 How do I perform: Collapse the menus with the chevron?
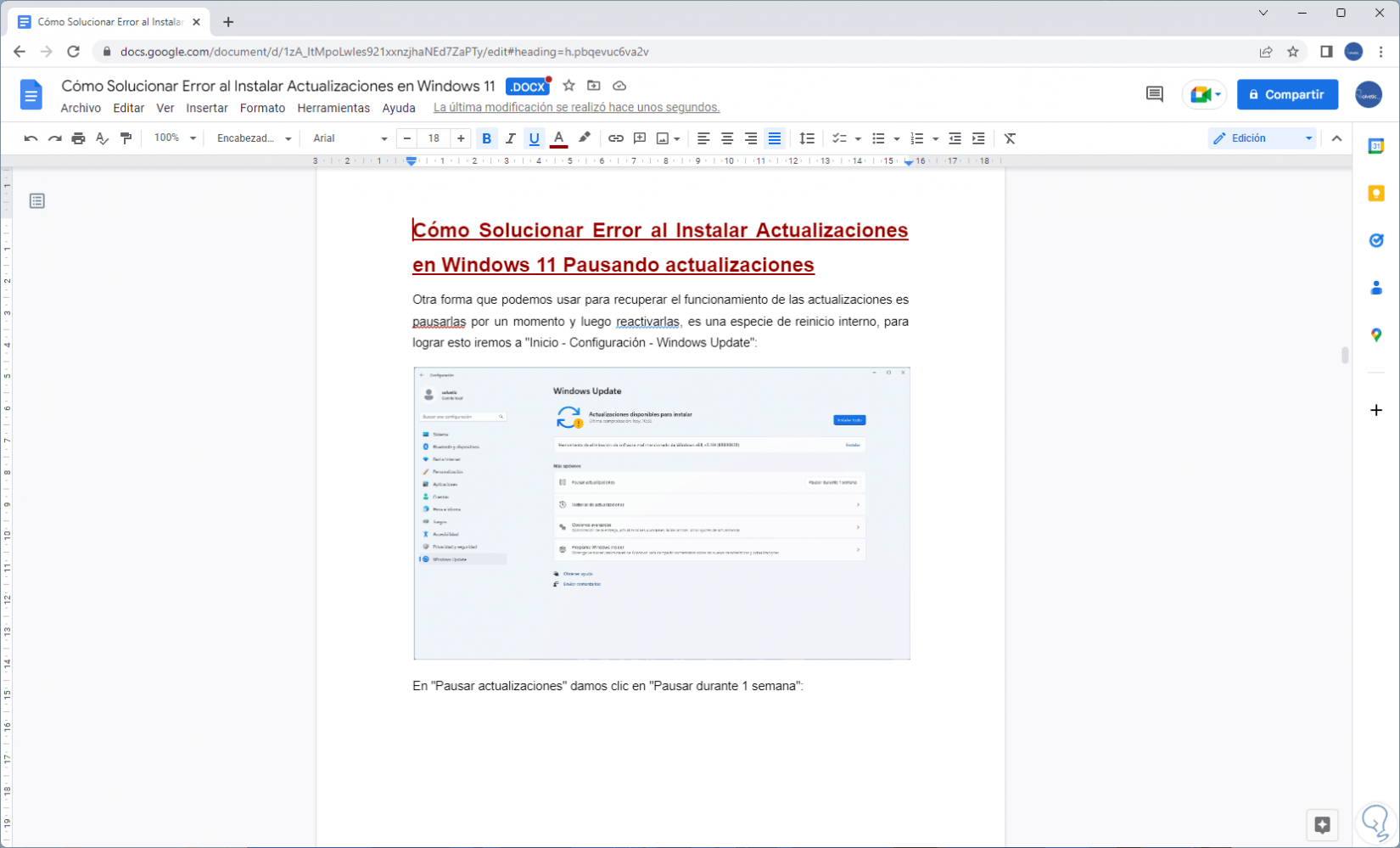1337,138
